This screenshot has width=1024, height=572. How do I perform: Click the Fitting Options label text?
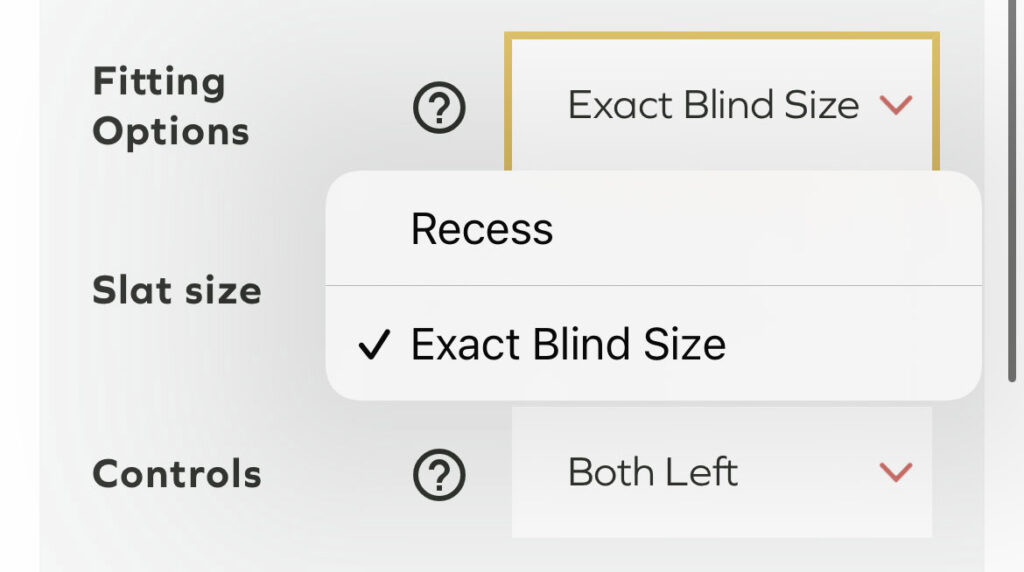(x=170, y=106)
